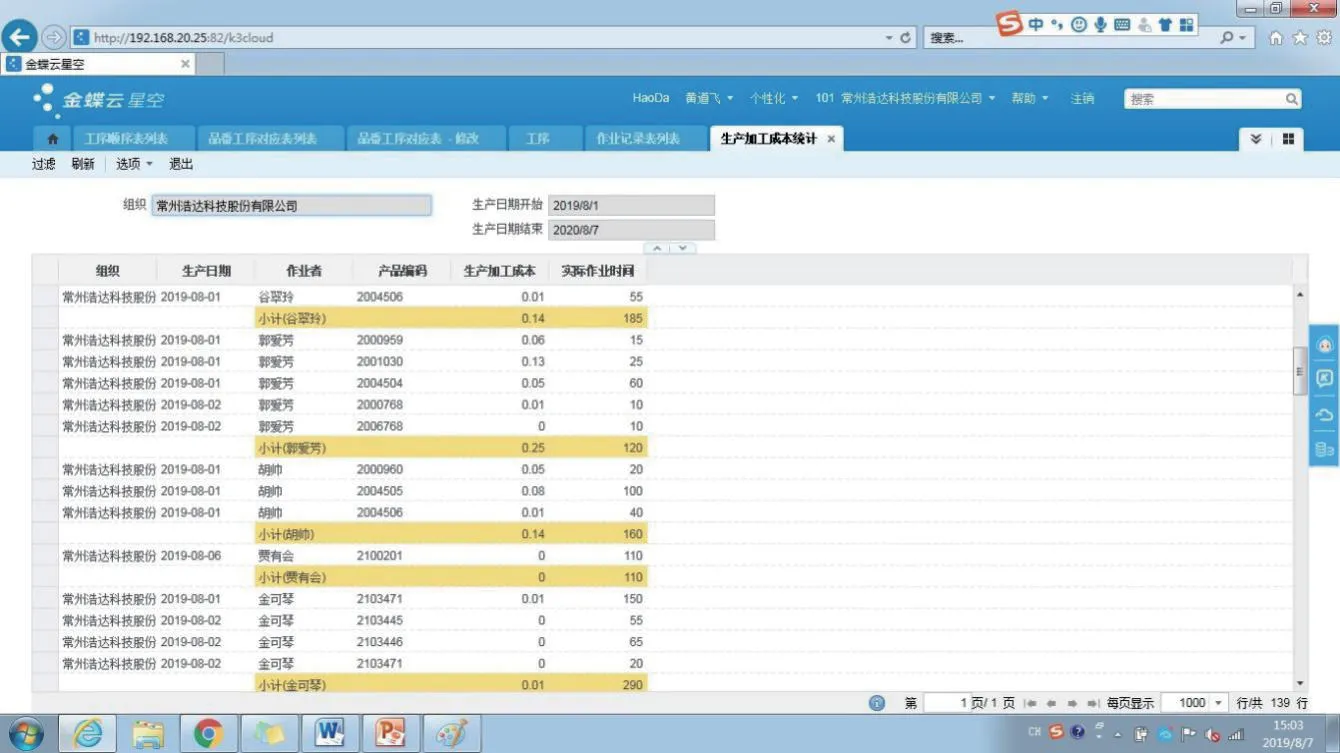Sort by 生产加工成本 column header
Image resolution: width=1340 pixels, height=753 pixels.
(500, 271)
